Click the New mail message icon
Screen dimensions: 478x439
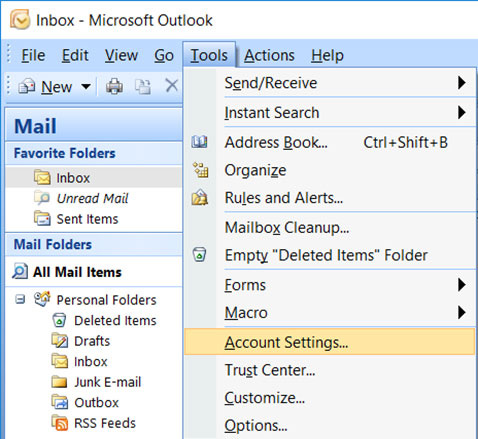pyautogui.click(x=27, y=87)
